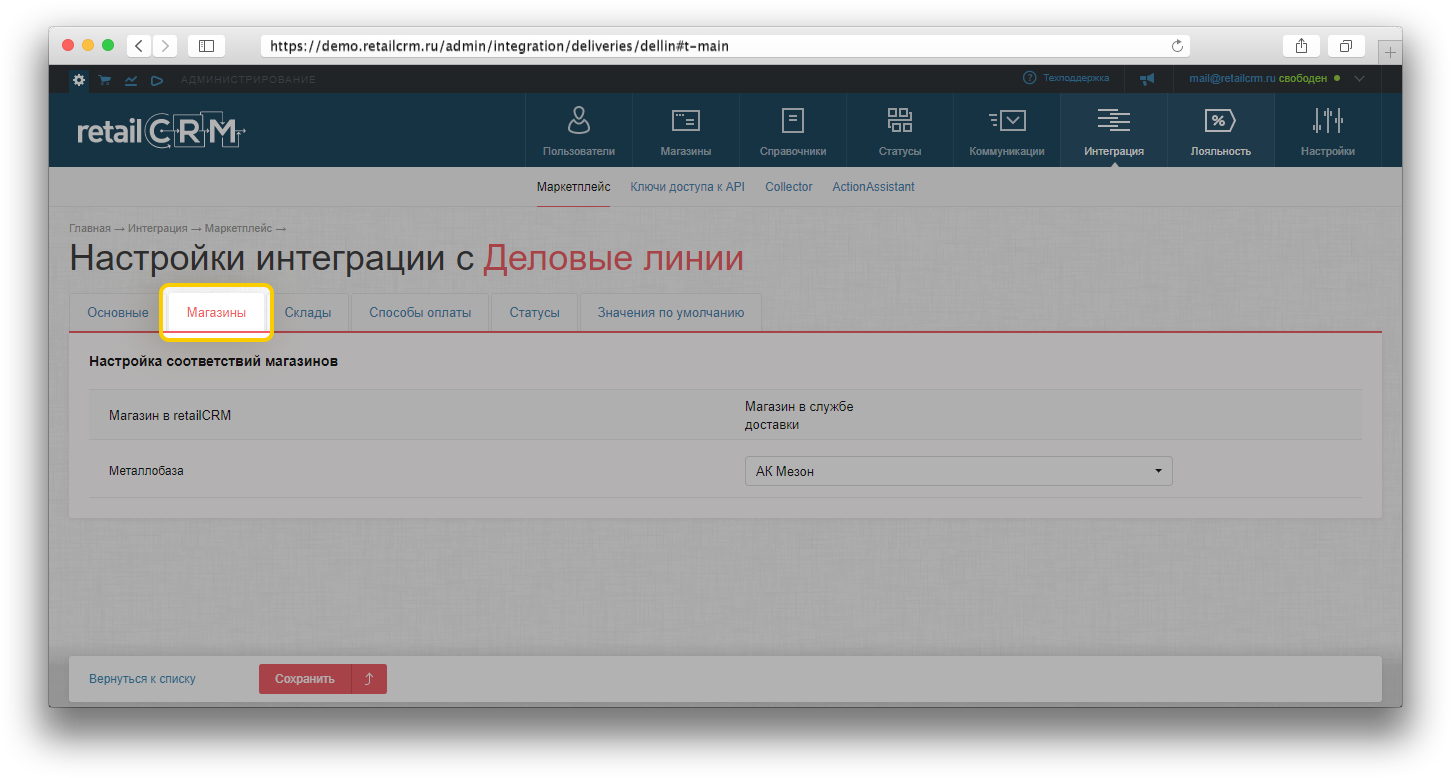Viewport: 1451px width, 778px height.
Task: Click the save-and-exit arrow button
Action: click(x=369, y=679)
